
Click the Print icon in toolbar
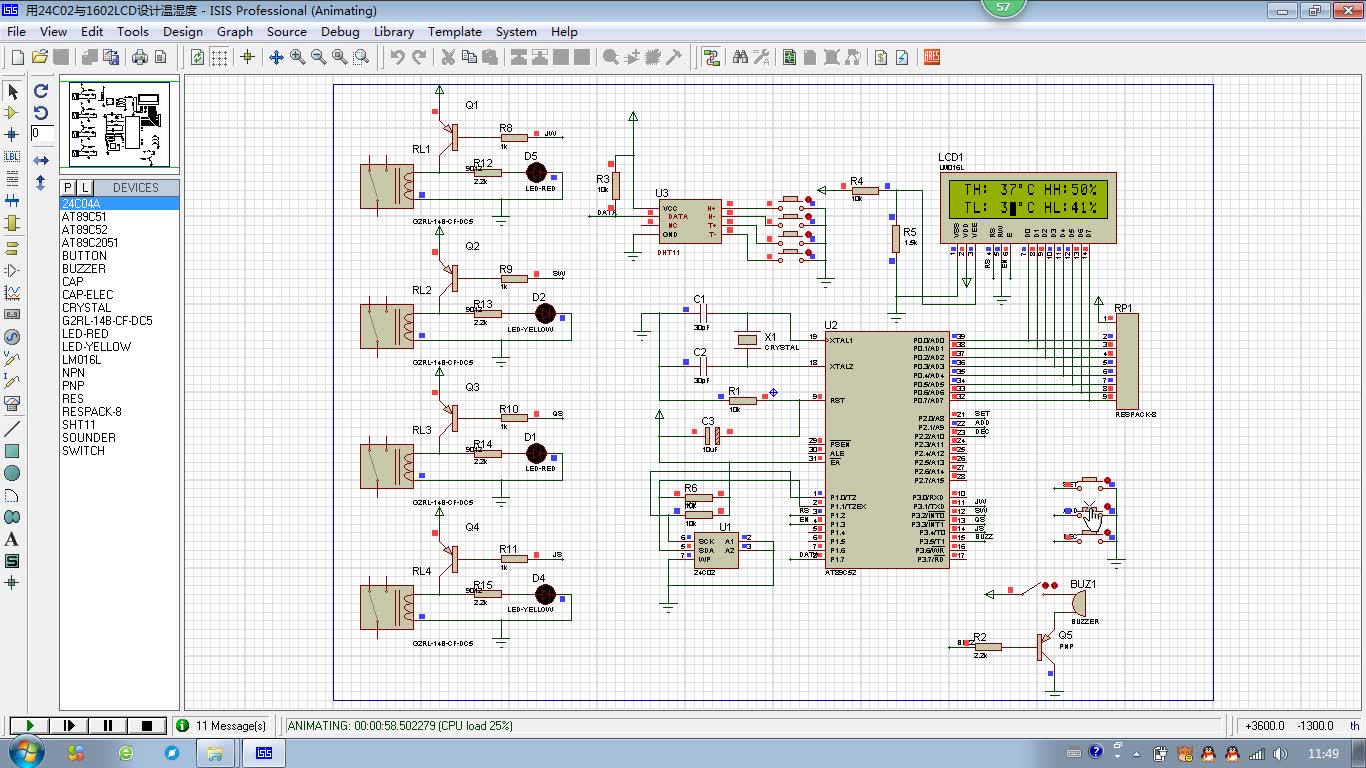coord(141,58)
